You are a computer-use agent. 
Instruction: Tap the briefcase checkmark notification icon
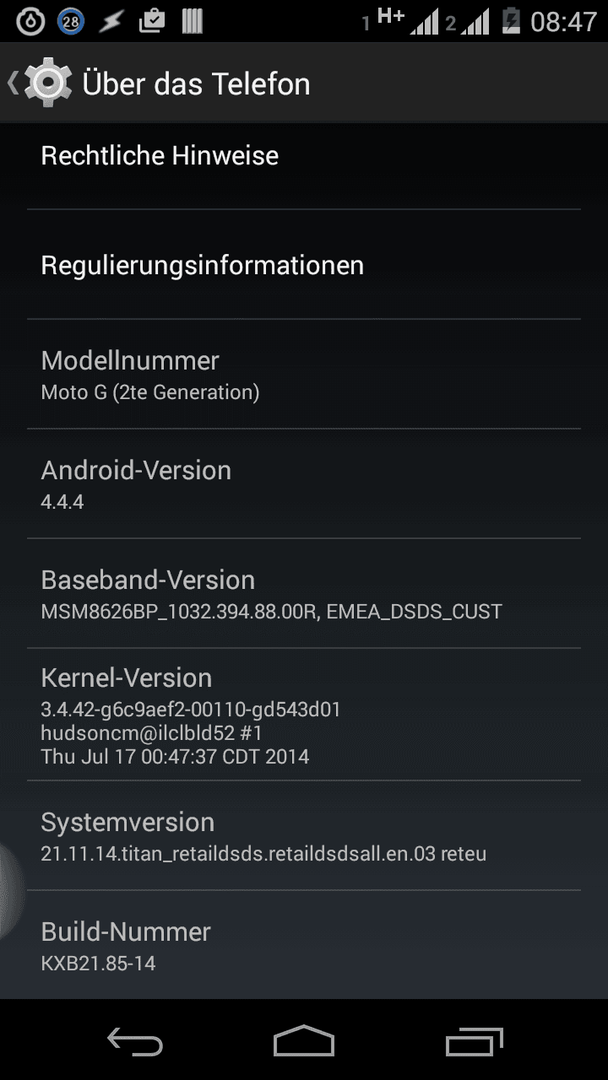[151, 21]
